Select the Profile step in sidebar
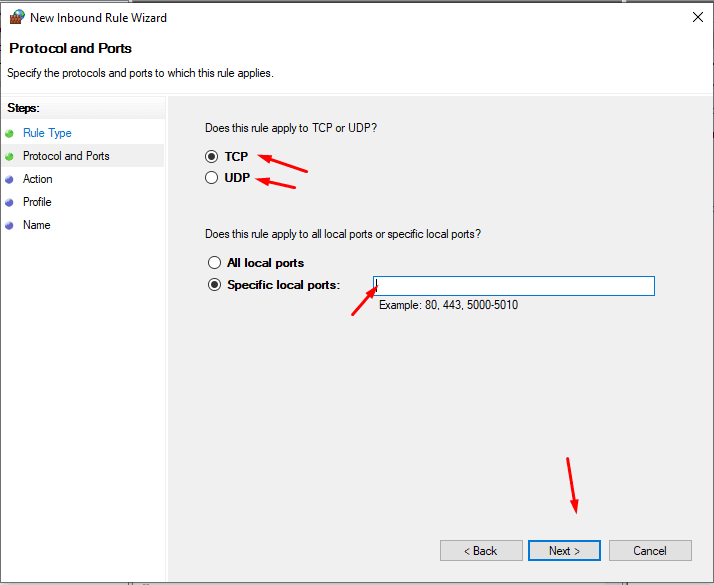 [x=37, y=202]
